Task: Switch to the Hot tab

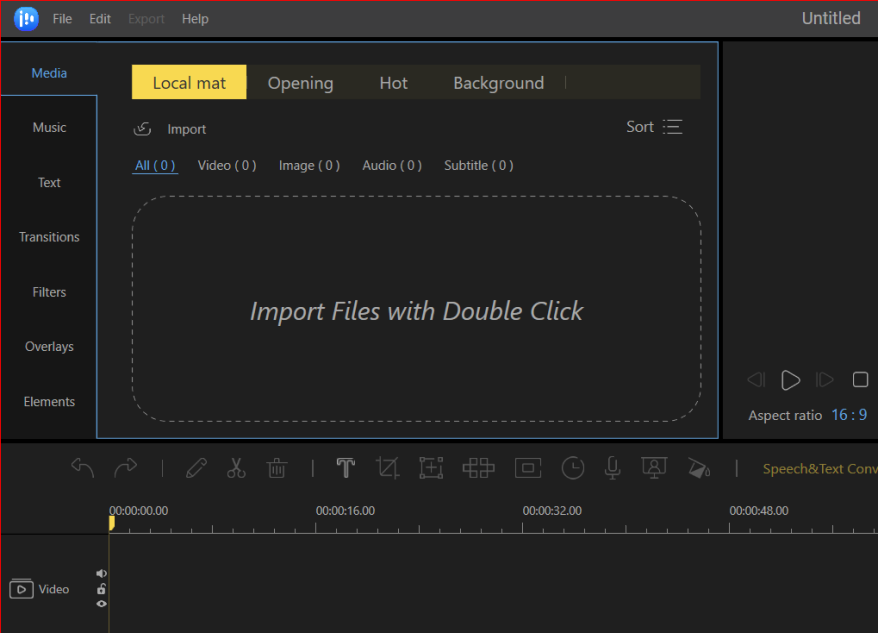Action: coord(394,83)
